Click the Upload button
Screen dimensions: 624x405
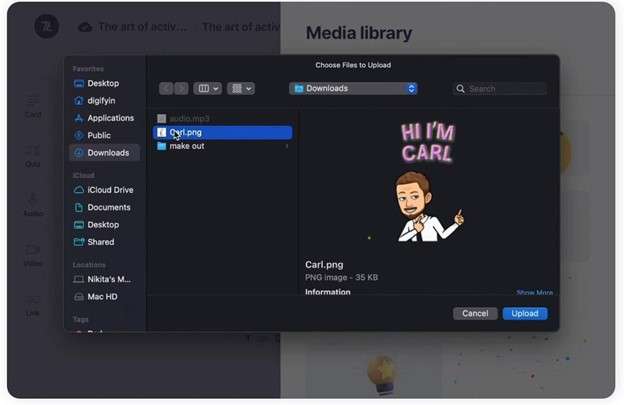[x=525, y=313]
